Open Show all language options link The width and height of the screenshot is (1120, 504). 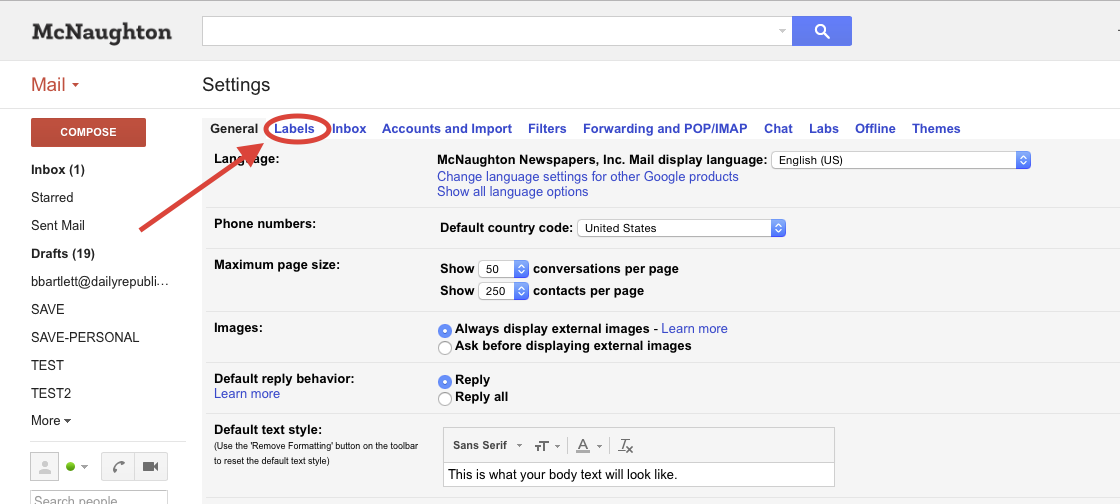point(512,192)
